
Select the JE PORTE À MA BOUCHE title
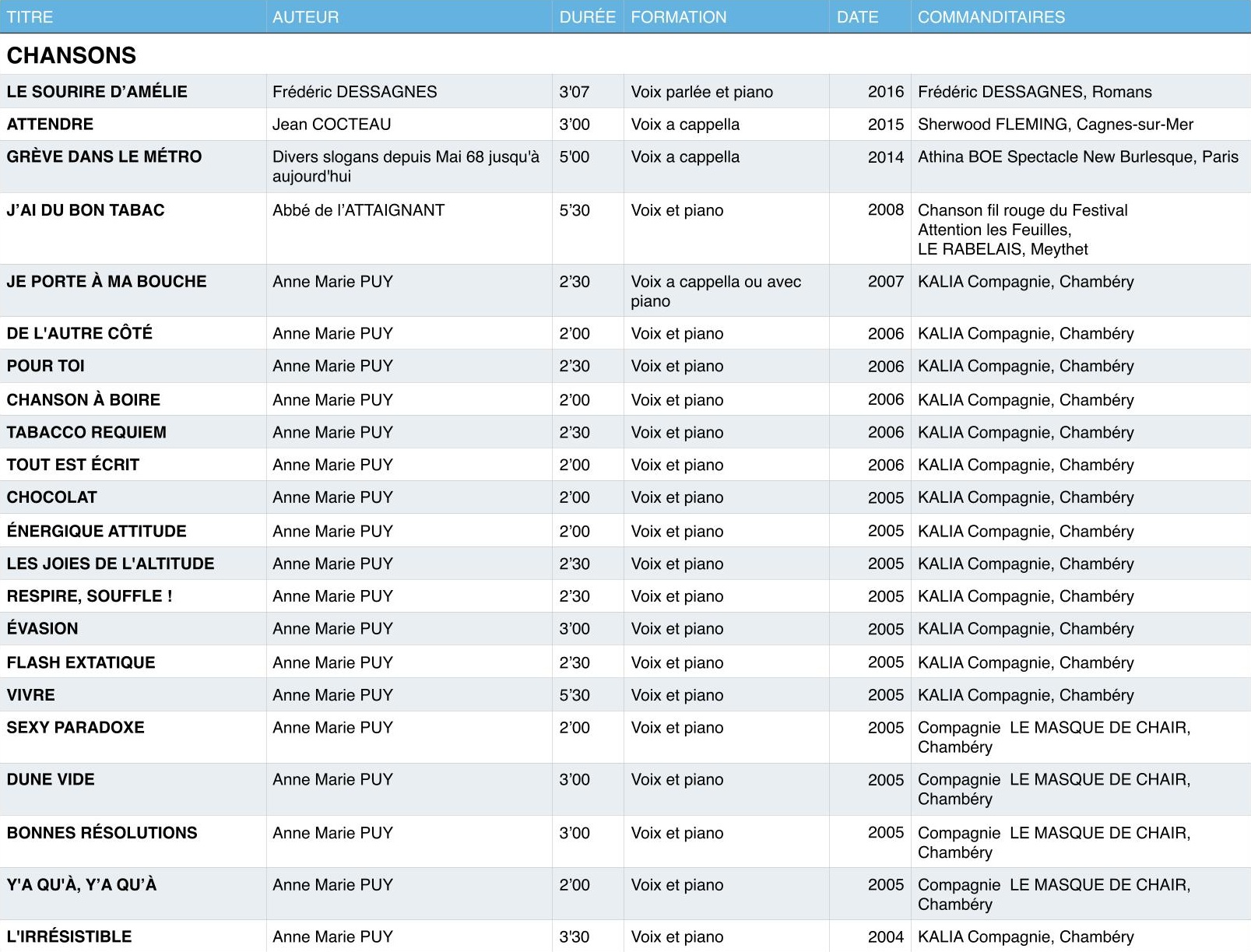[x=107, y=282]
